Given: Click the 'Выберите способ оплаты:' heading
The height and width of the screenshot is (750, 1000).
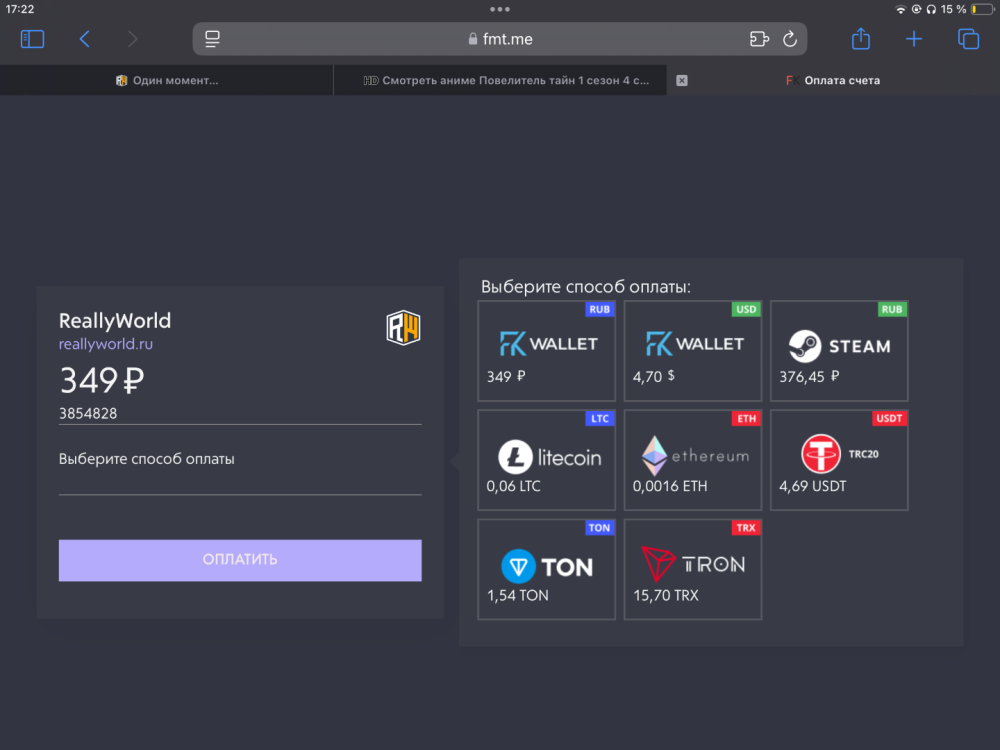Looking at the screenshot, I should click(585, 287).
